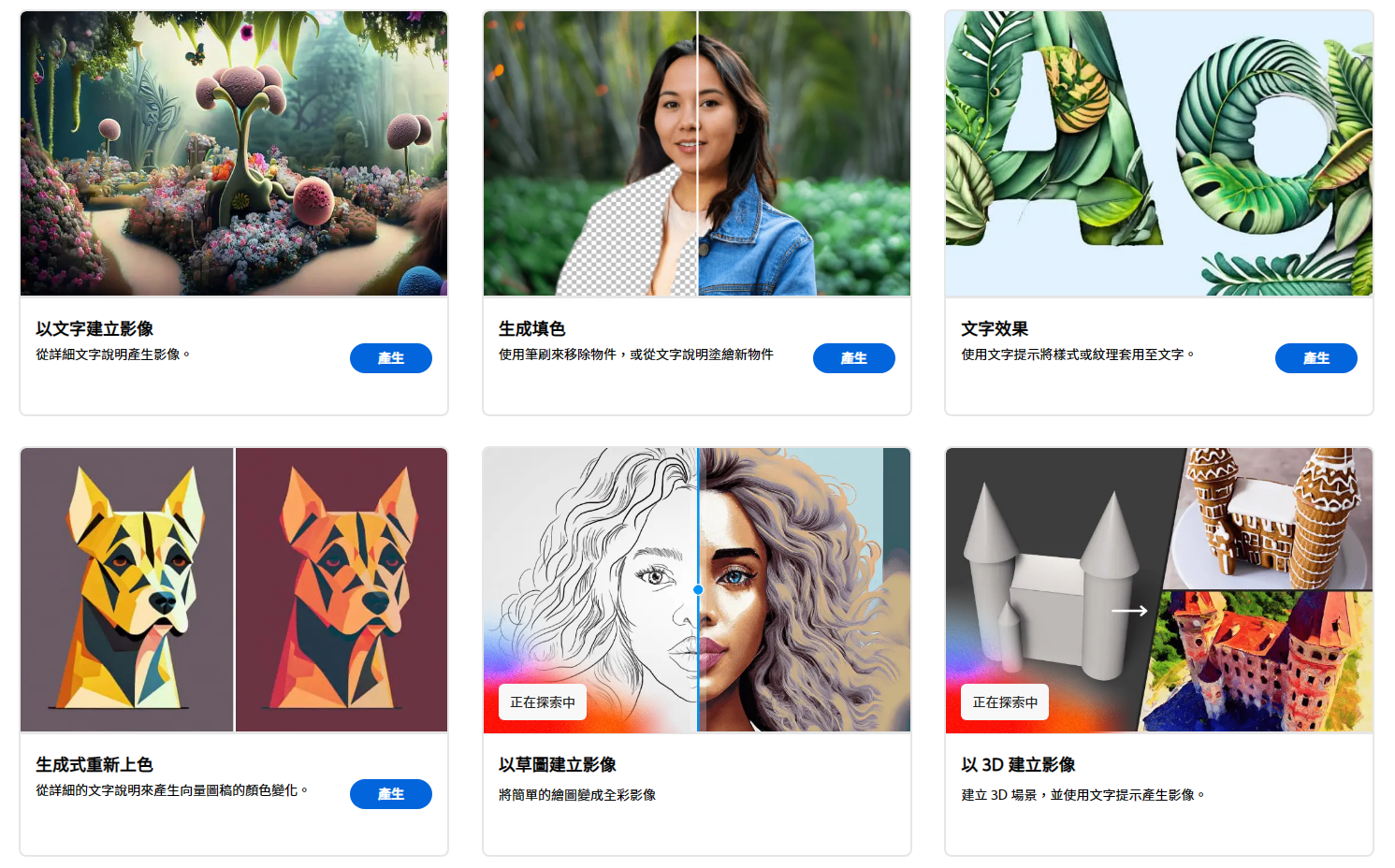This screenshot has height=868, width=1395.
Task: Click the 正在探索中 badge on 3D card
Action: point(1005,702)
